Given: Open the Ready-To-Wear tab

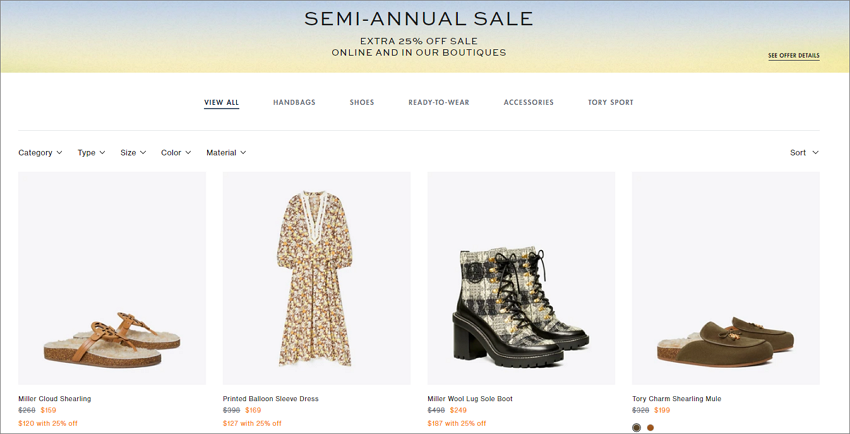Looking at the screenshot, I should pos(439,102).
